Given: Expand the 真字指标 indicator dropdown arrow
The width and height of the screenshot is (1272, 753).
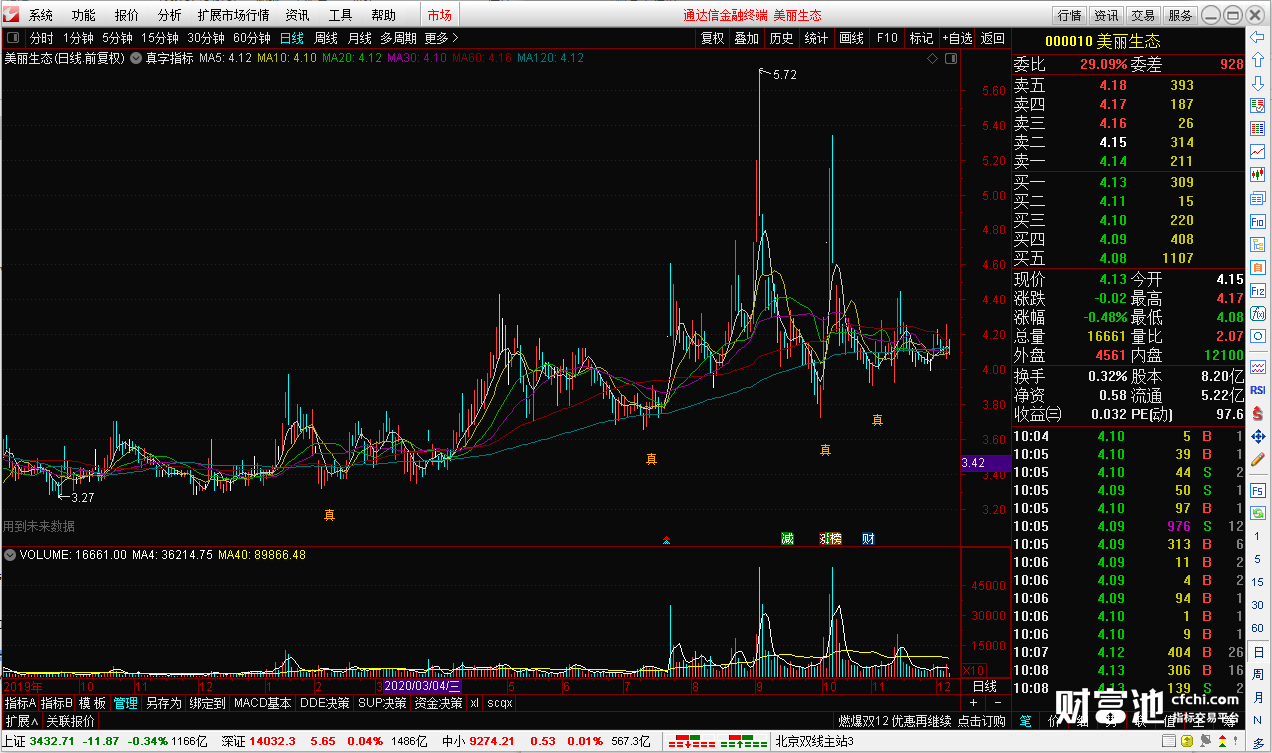Looking at the screenshot, I should click(x=135, y=58).
